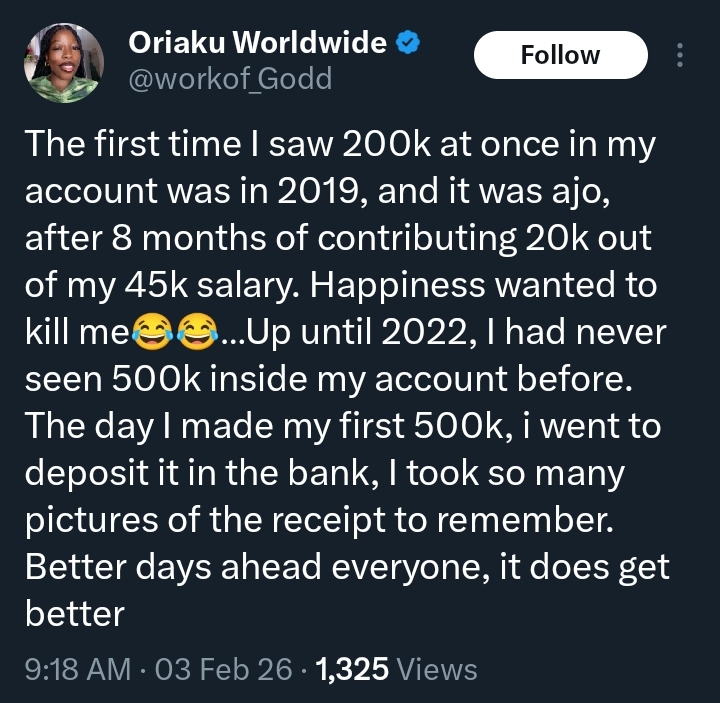Click the blue verified badge
Viewport: 720px width, 703px height.
click(409, 43)
